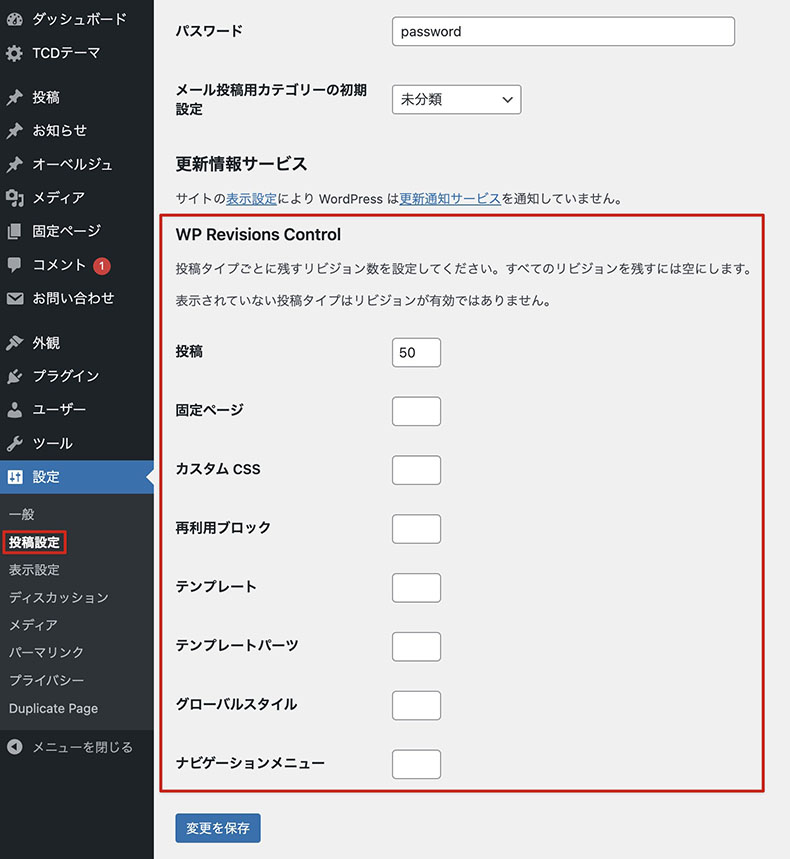Click the 固定ページ revisions input field
Image resolution: width=790 pixels, height=859 pixels.
point(416,411)
